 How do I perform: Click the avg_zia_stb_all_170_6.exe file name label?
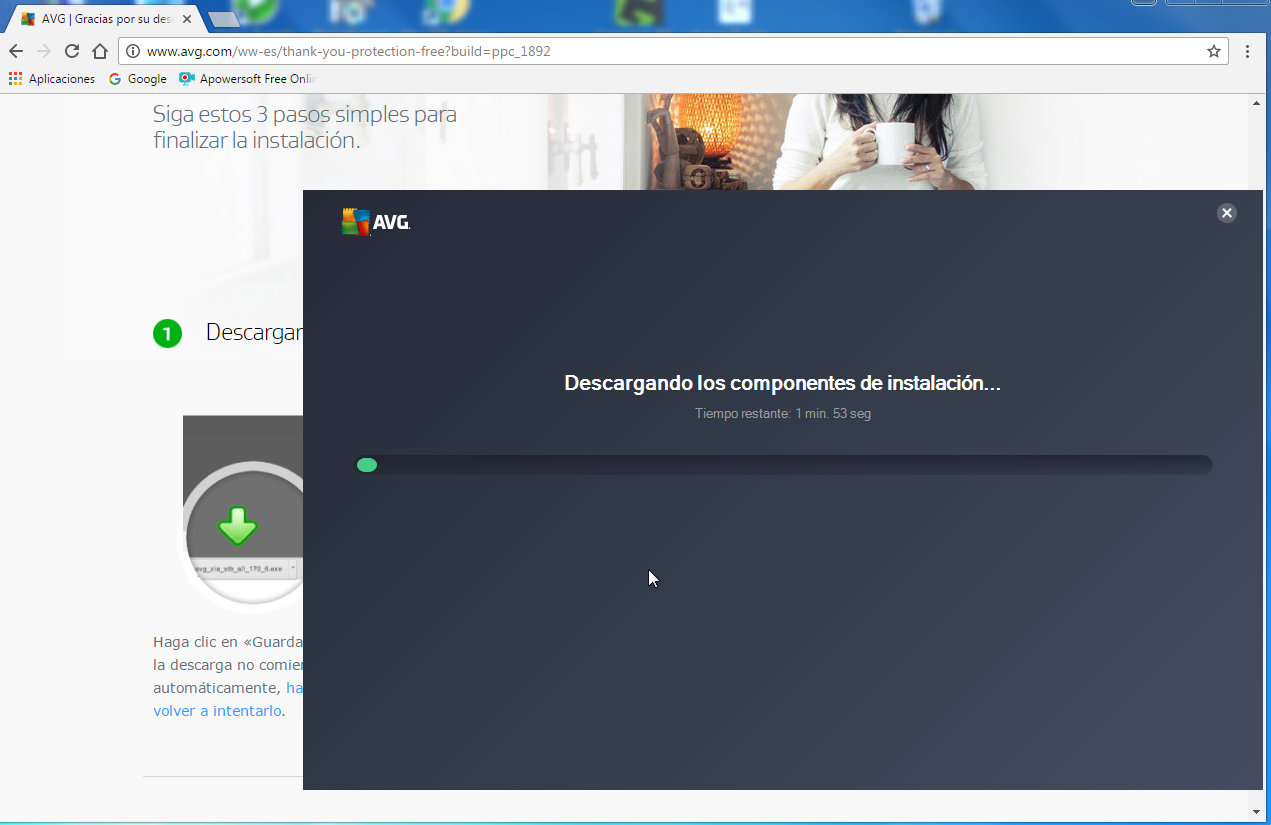239,568
